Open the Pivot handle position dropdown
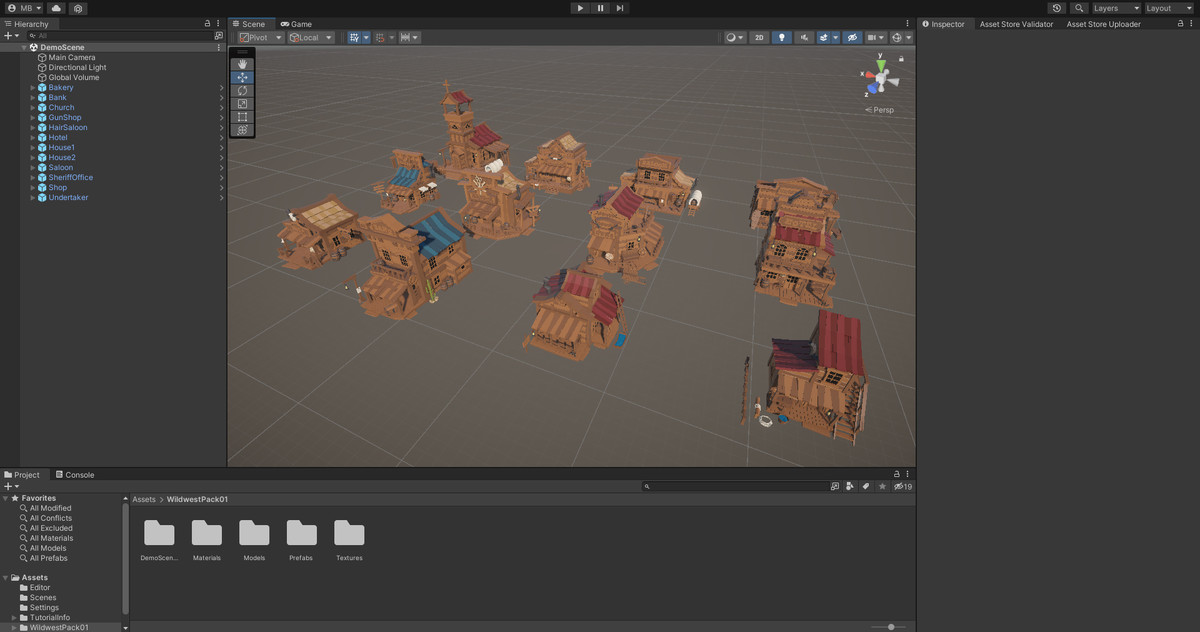The width and height of the screenshot is (1200, 632). [258, 37]
